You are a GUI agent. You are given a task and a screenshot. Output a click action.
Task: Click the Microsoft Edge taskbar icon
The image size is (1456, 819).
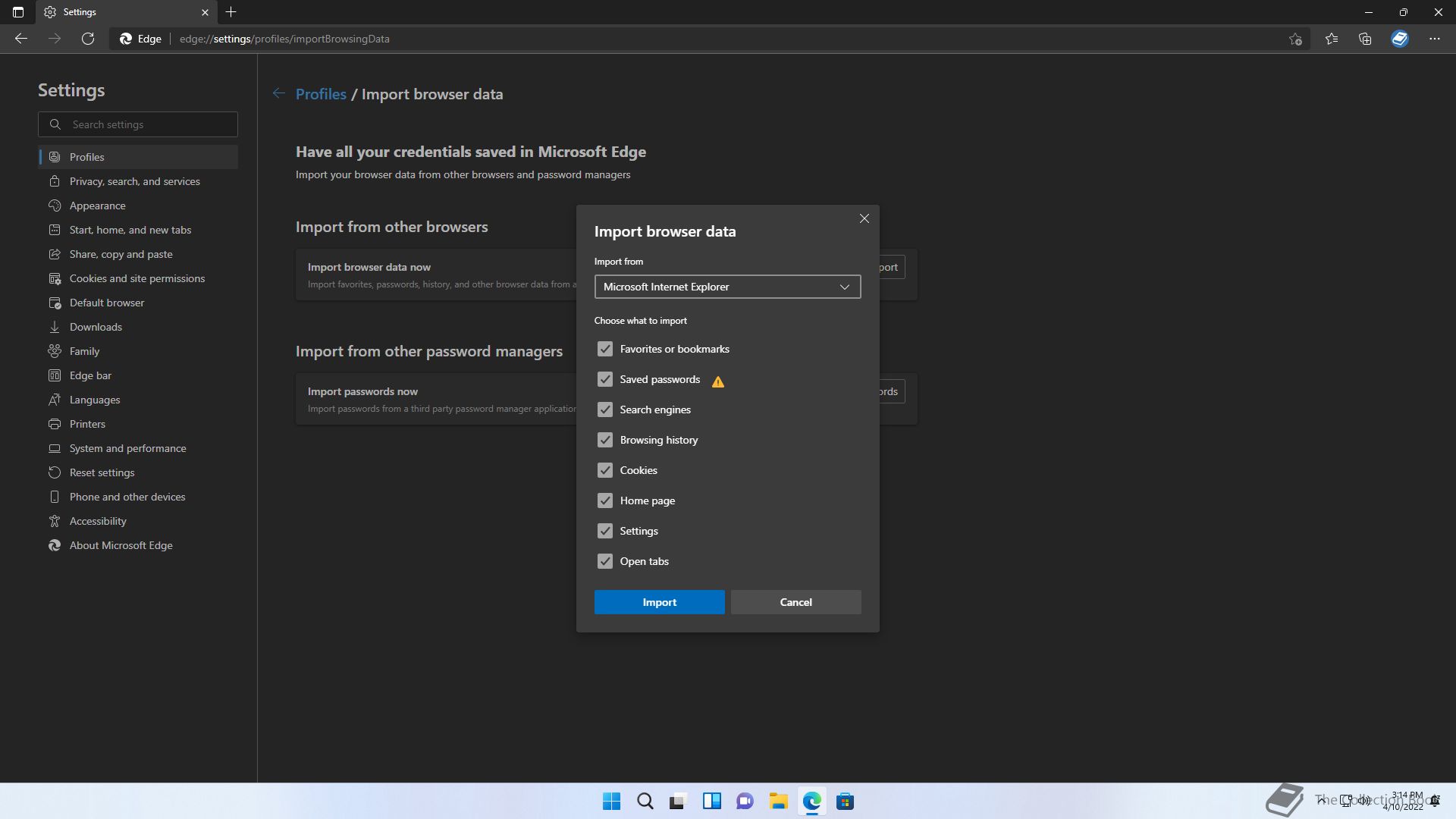click(x=811, y=801)
